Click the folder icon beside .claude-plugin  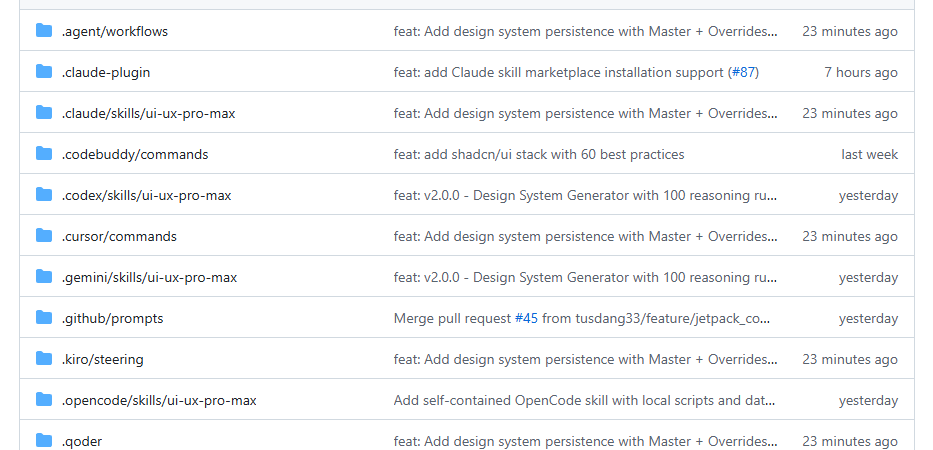pos(44,72)
